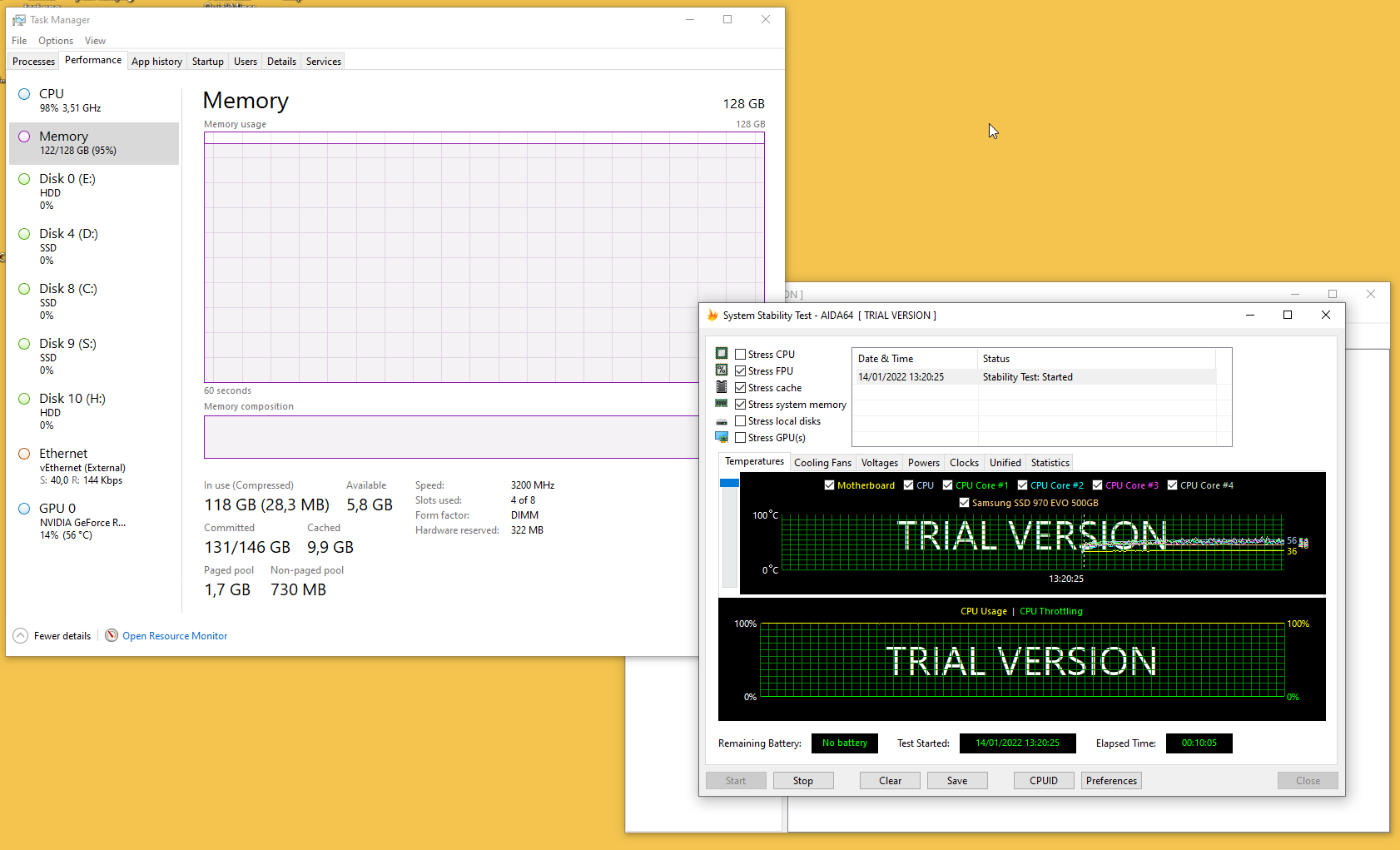This screenshot has height=850, width=1400.
Task: Click the FPU icon beside Stress FPU
Action: point(722,370)
